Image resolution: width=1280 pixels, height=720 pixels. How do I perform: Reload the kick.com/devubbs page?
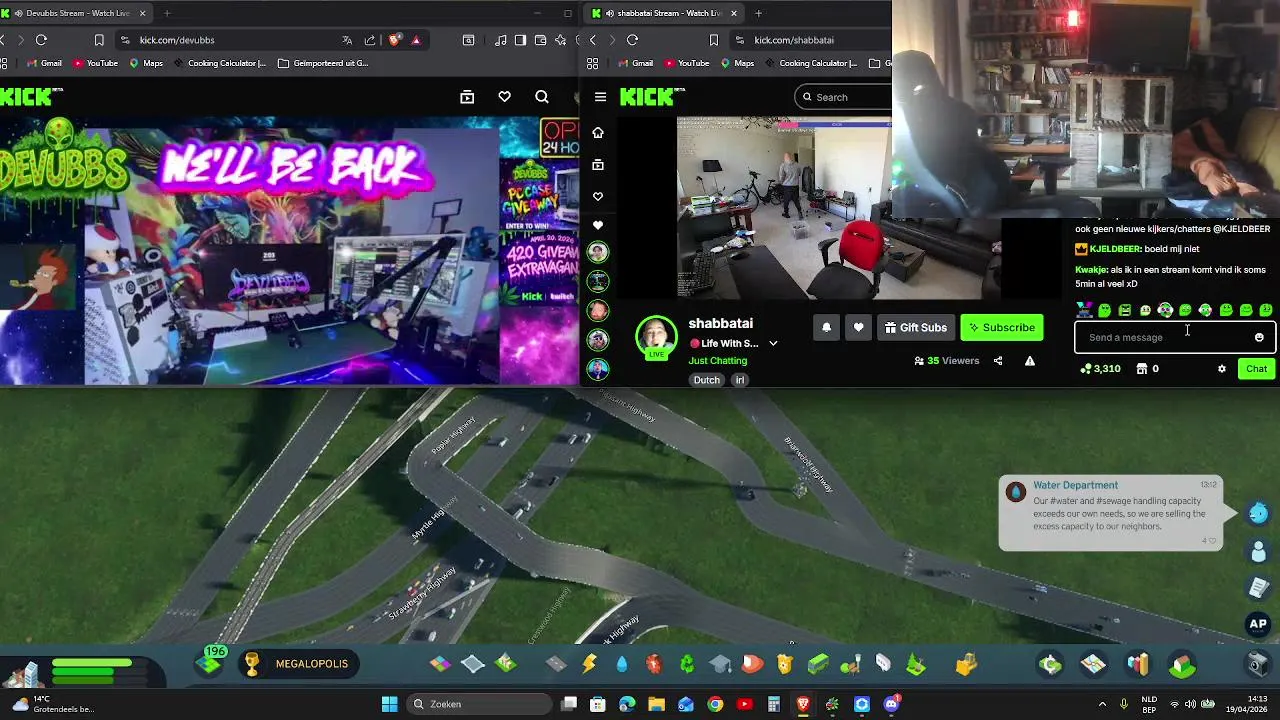(x=41, y=40)
